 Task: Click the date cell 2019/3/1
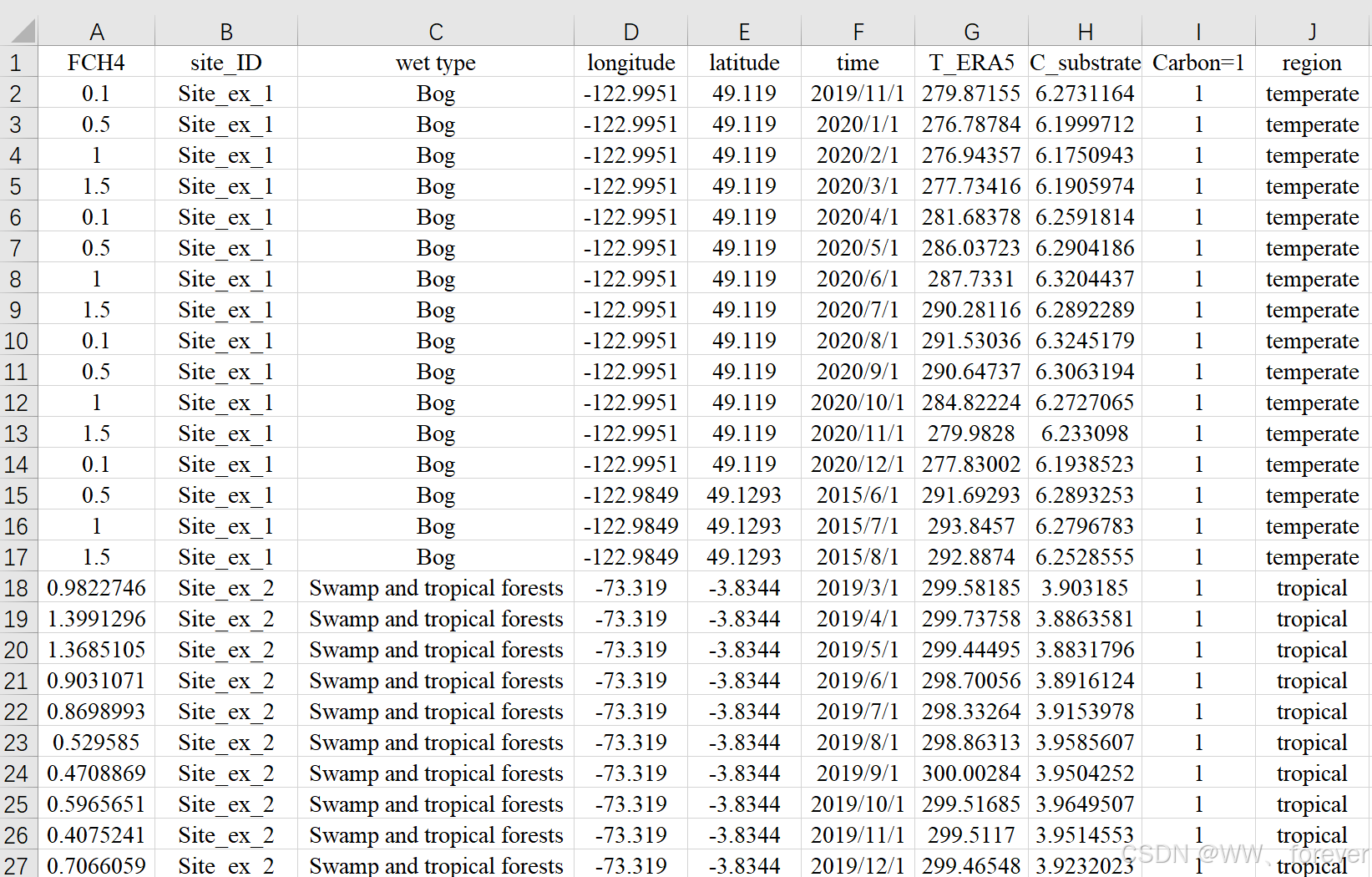pyautogui.click(x=858, y=587)
